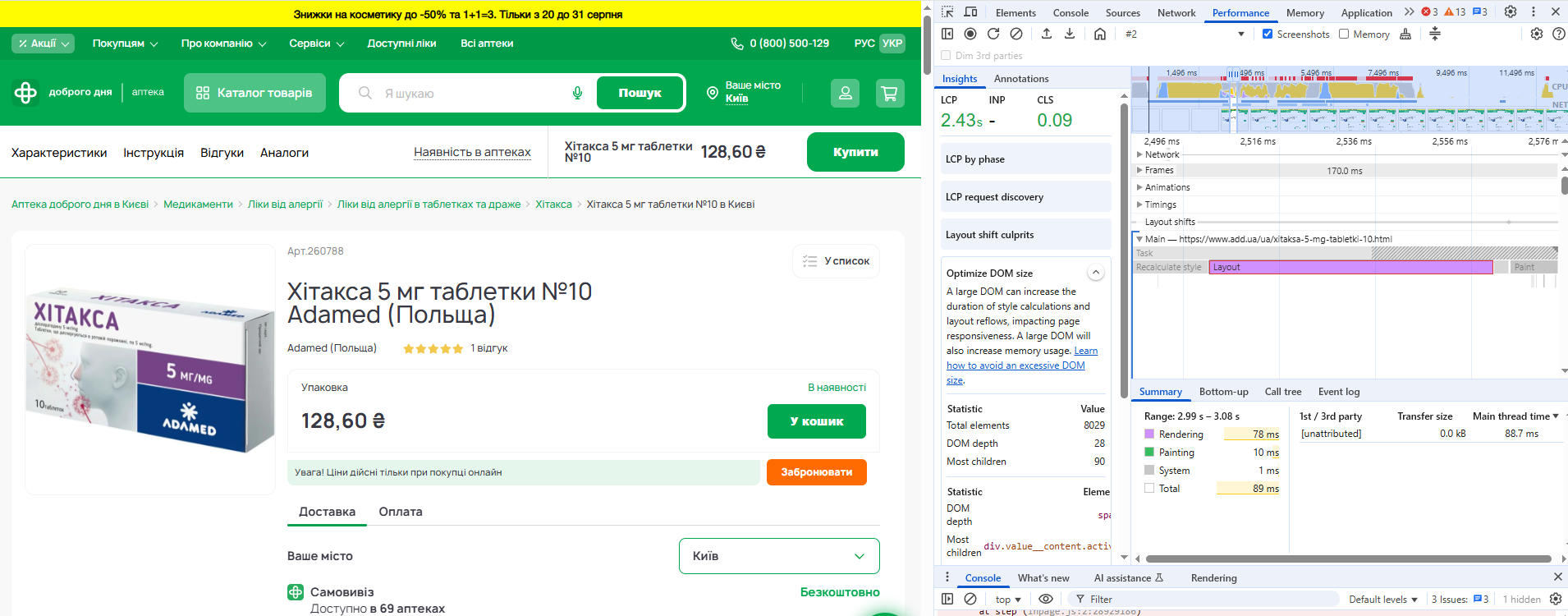Click the orange Забронювати button
Viewport: 1568px width, 616px height.
pos(817,472)
